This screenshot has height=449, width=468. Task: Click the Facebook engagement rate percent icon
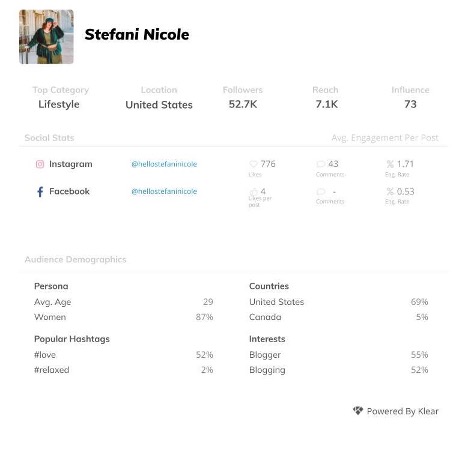(390, 191)
